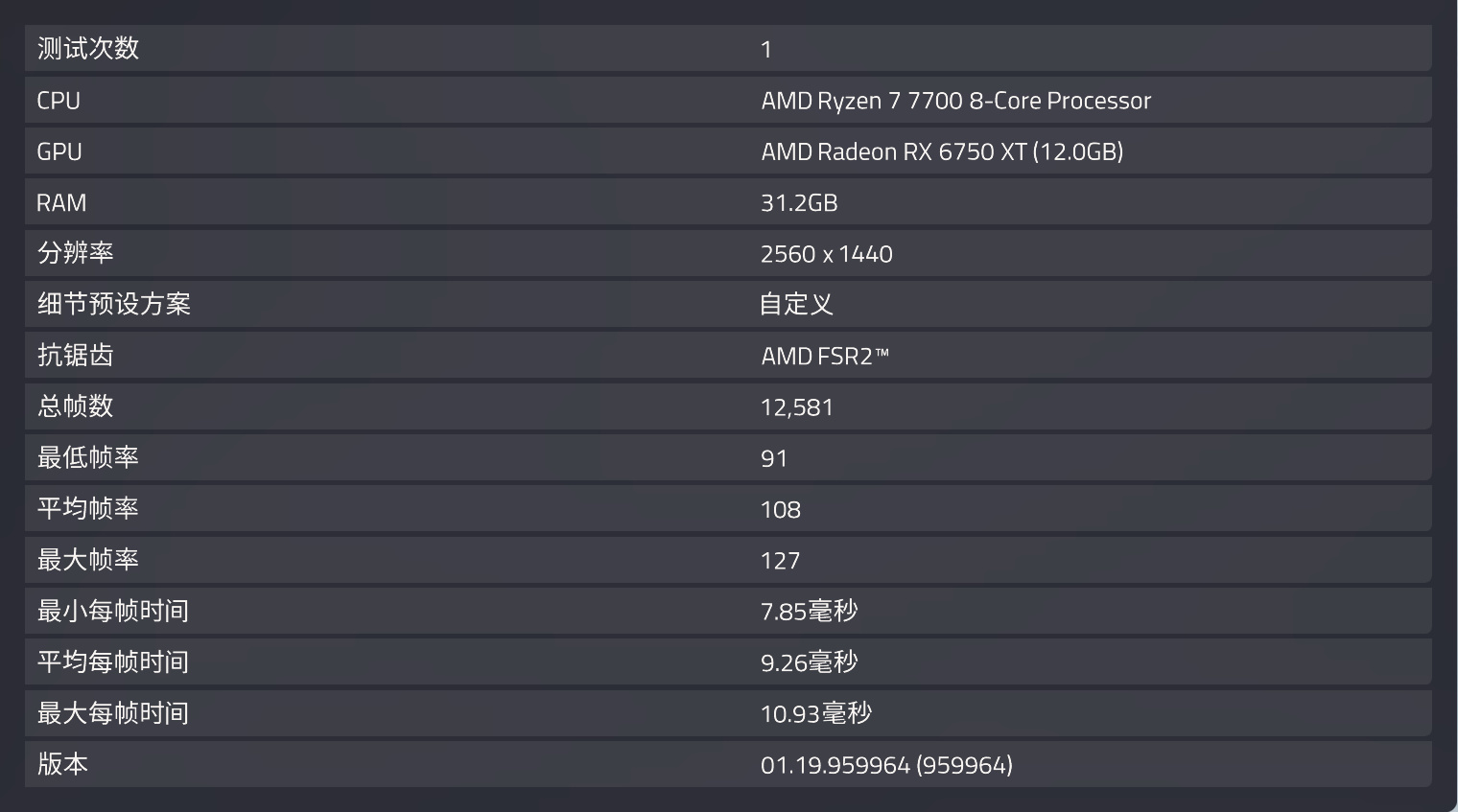Select the 最低帧率 row label
This screenshot has width=1458, height=812.
coord(88,457)
